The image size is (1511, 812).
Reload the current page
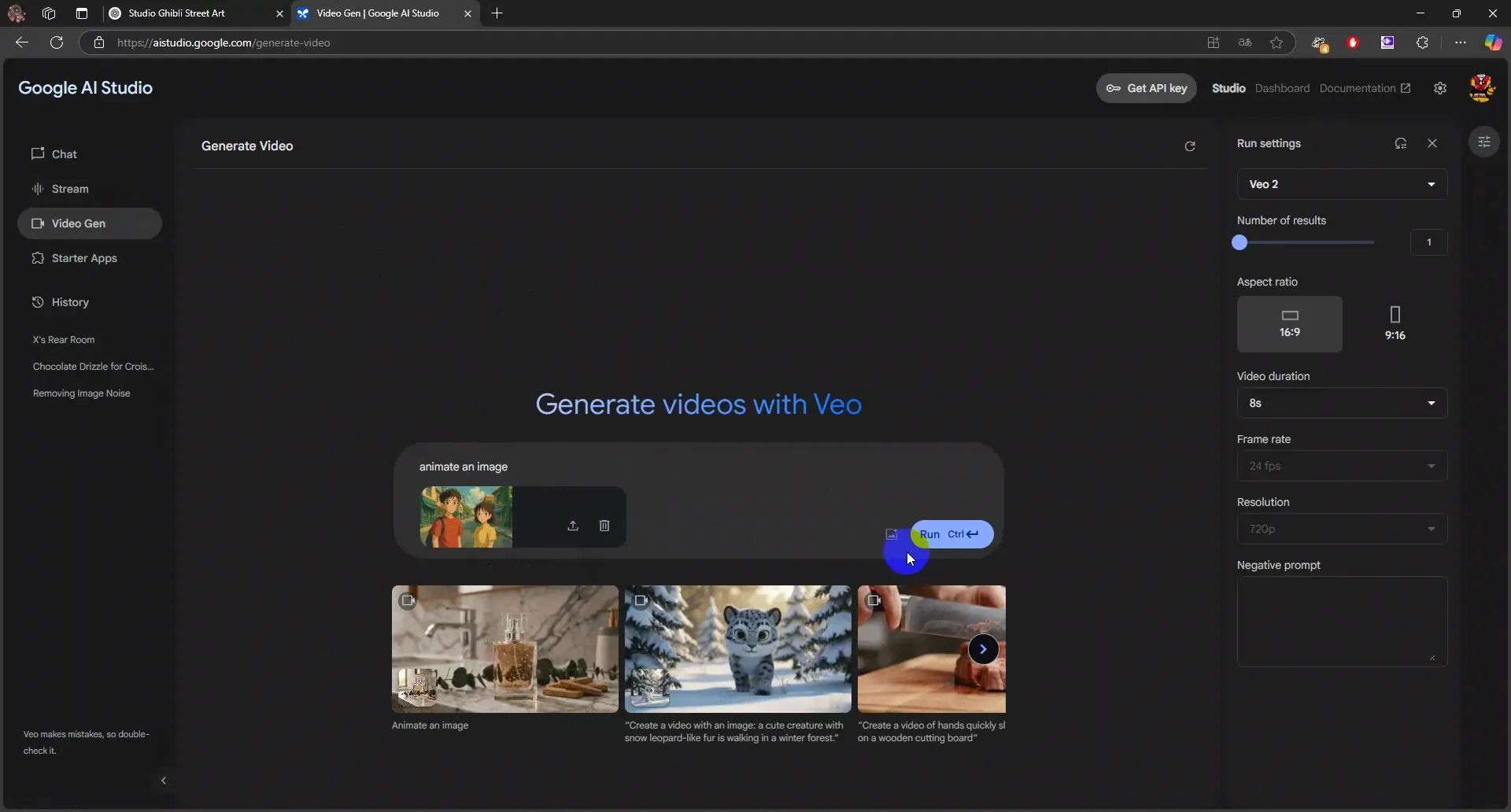click(57, 42)
